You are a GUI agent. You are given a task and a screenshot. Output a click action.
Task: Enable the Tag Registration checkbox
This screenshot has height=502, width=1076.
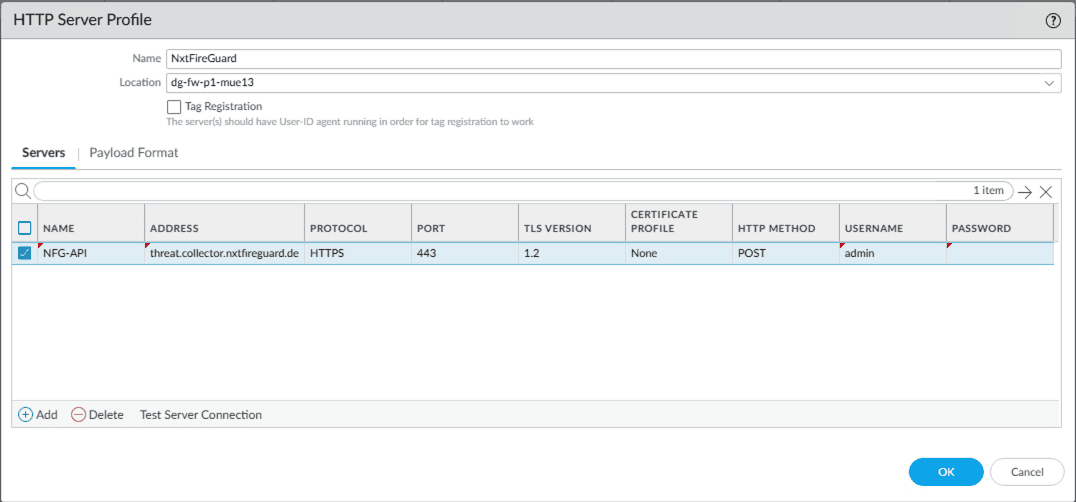point(174,106)
